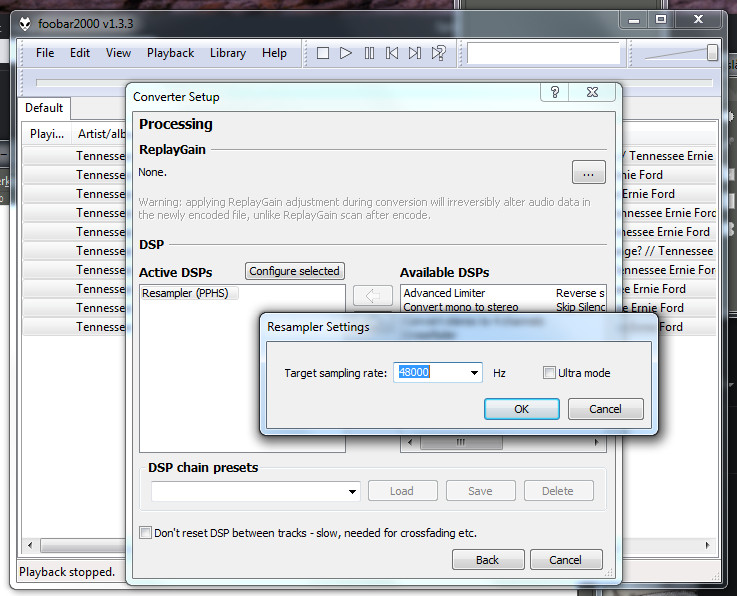
Task: Move DSP to active with left arrow
Action: [373, 296]
